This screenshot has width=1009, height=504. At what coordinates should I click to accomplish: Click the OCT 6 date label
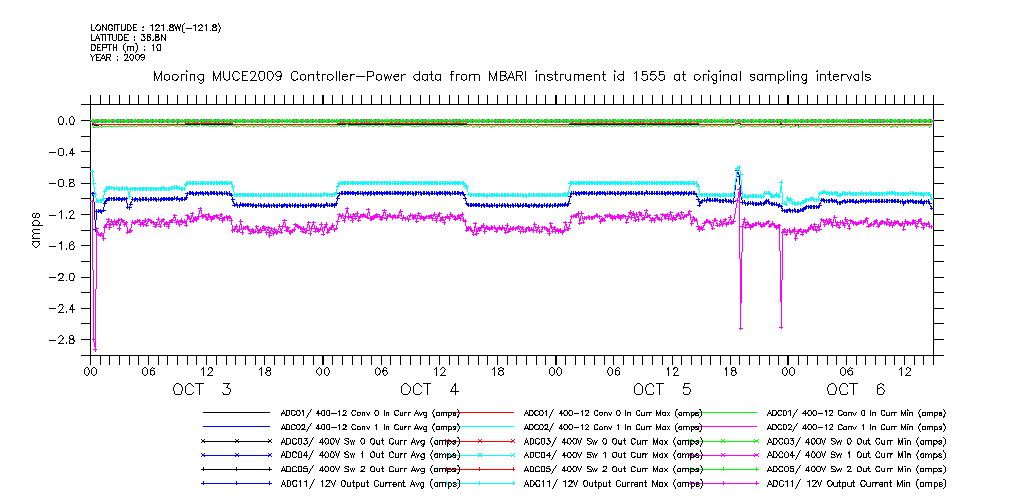click(855, 389)
